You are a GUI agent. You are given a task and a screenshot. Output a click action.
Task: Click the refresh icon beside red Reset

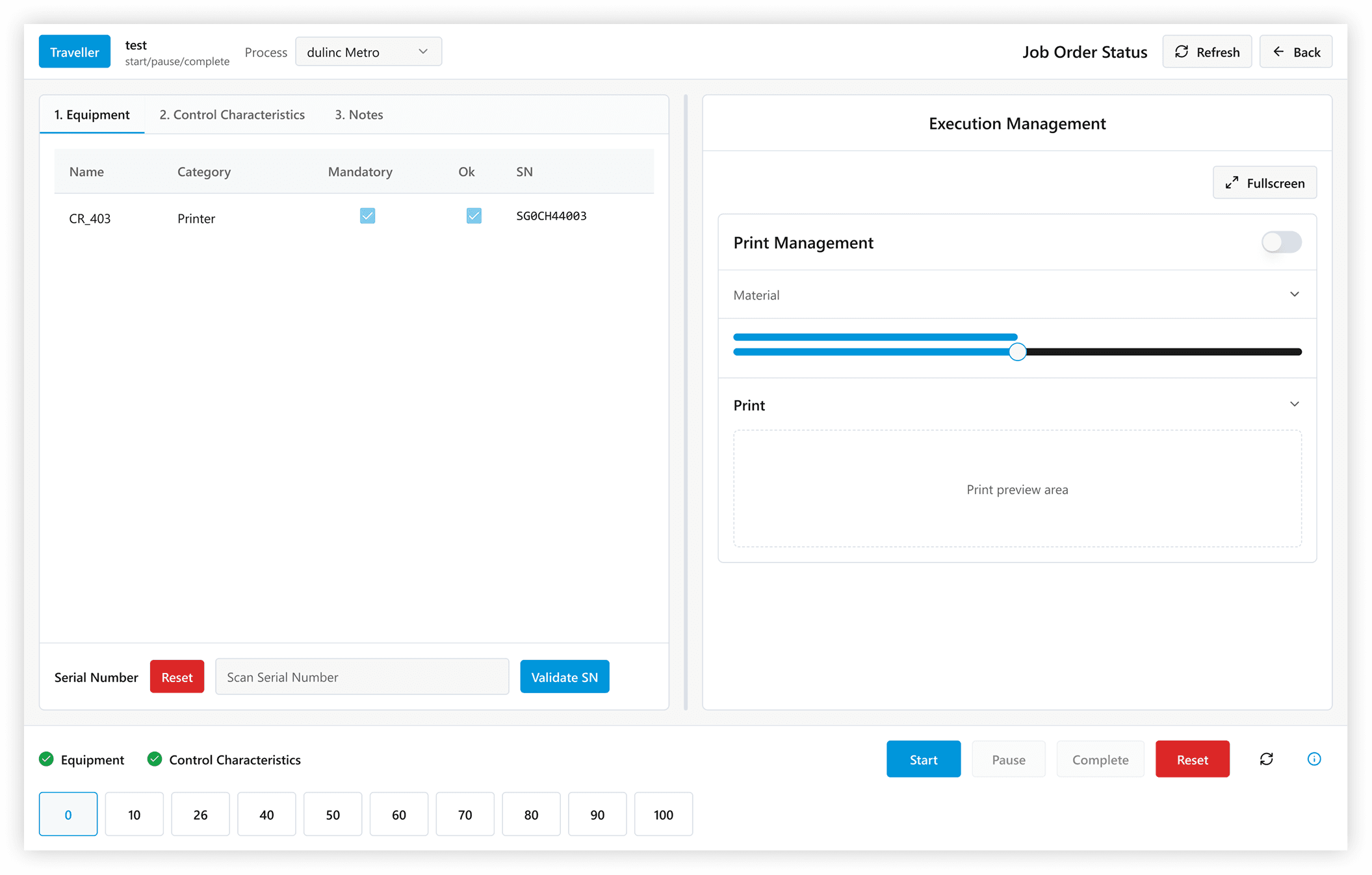(x=1266, y=759)
